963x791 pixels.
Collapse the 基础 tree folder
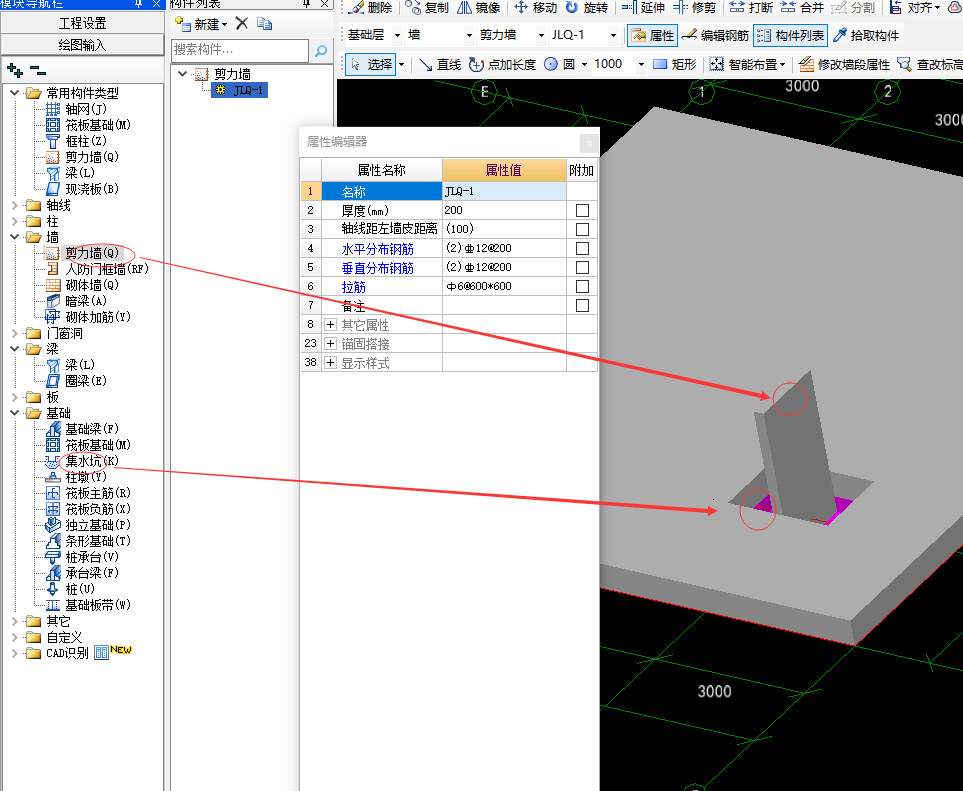coord(15,413)
